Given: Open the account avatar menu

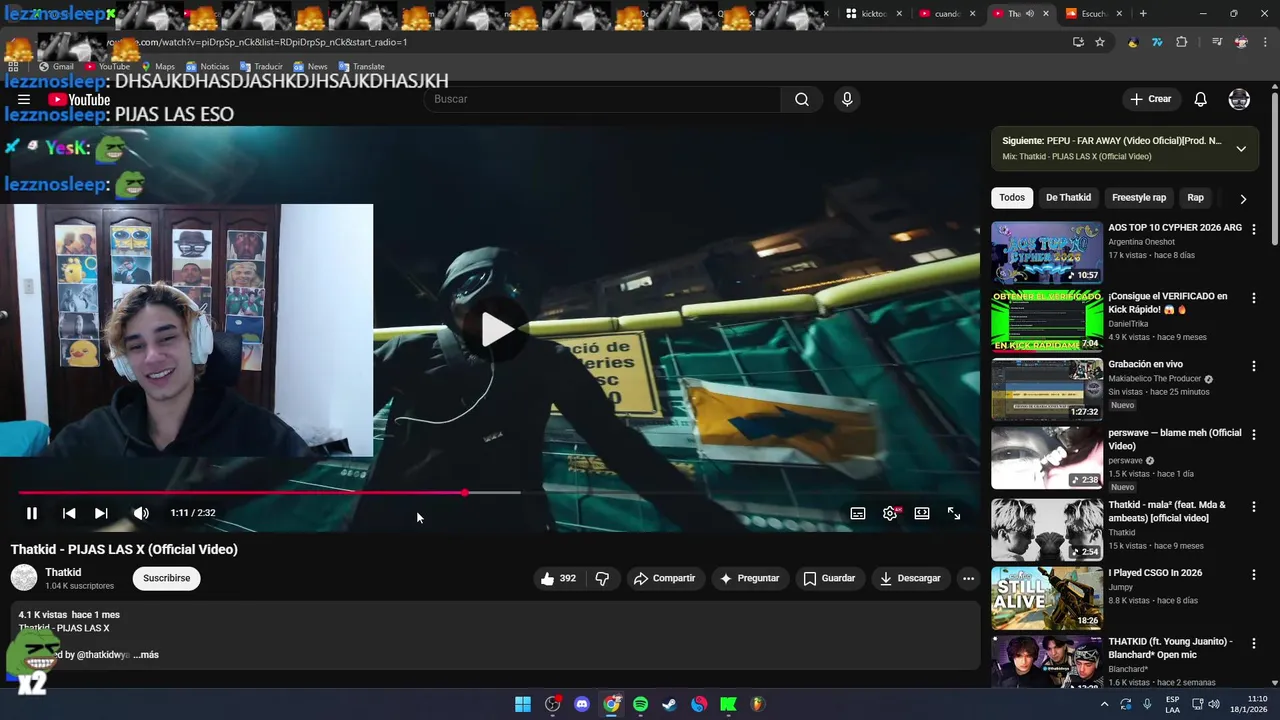Looking at the screenshot, I should click(1239, 99).
